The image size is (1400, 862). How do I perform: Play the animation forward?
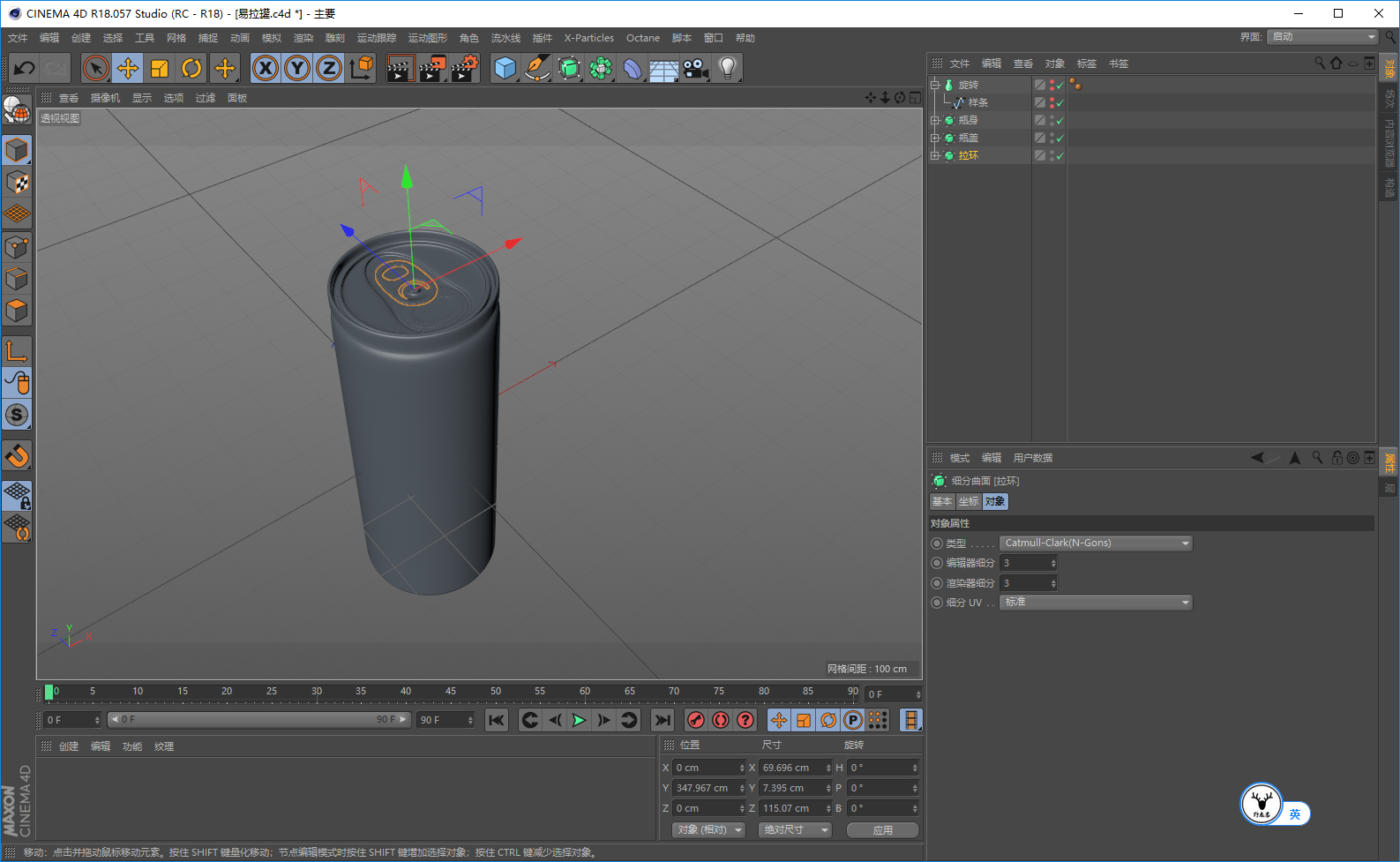tap(579, 721)
